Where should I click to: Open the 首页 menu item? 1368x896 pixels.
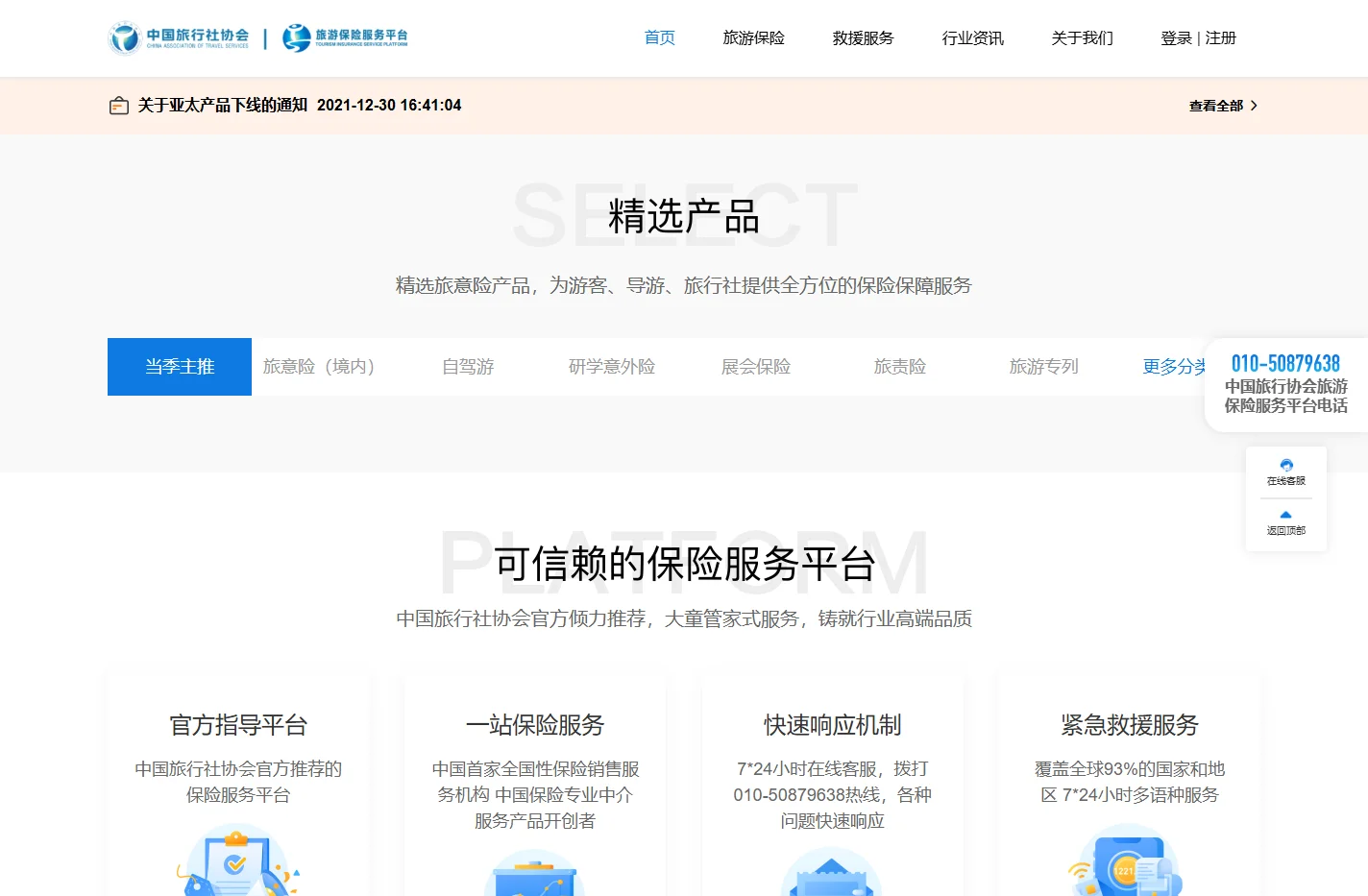pyautogui.click(x=660, y=38)
